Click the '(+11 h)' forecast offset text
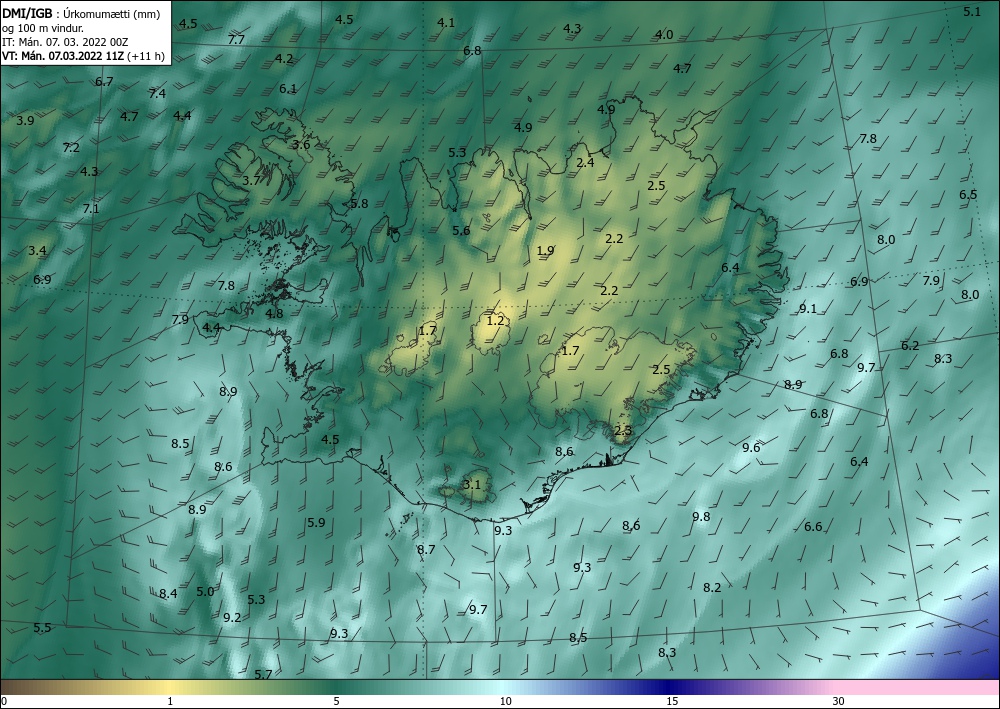Viewport: 1000px width, 709px height. (x=146, y=56)
